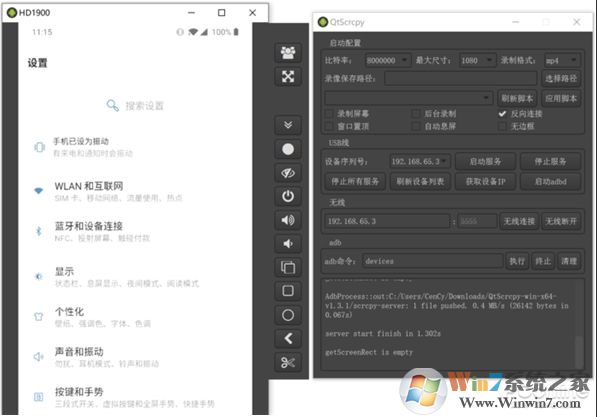
Task: Go home with the circle icon
Action: click(x=288, y=315)
